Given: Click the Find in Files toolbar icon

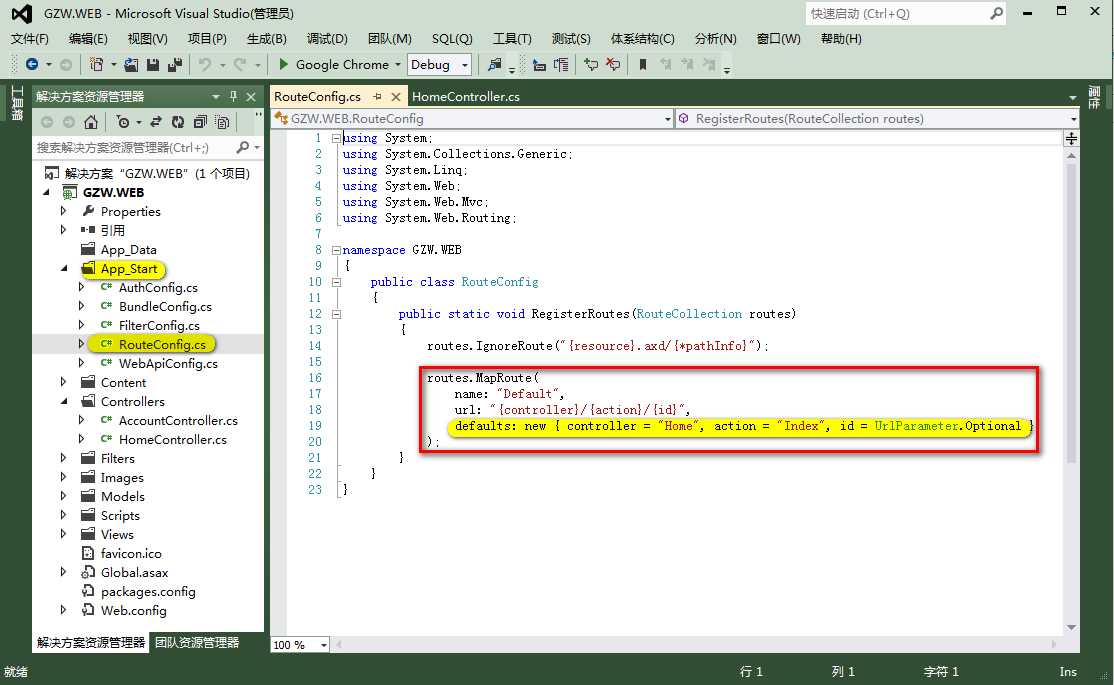Looking at the screenshot, I should click(494, 65).
